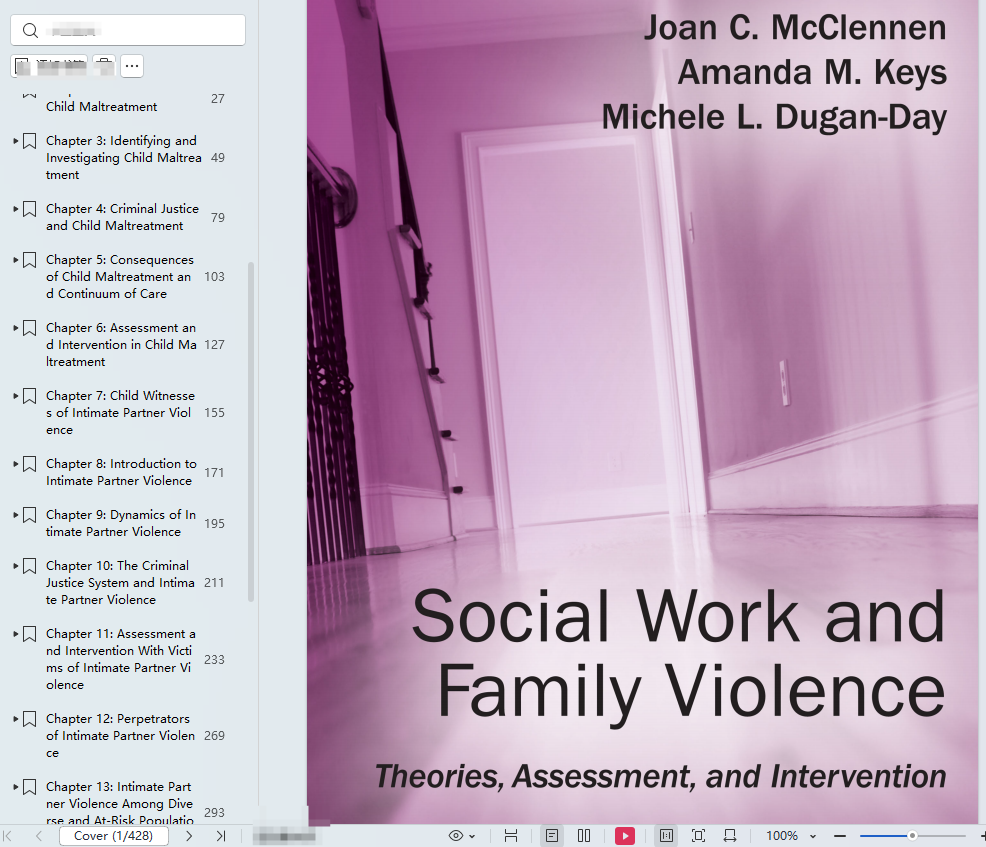
Task: Adjust the zoom slider handle
Action: (x=912, y=836)
